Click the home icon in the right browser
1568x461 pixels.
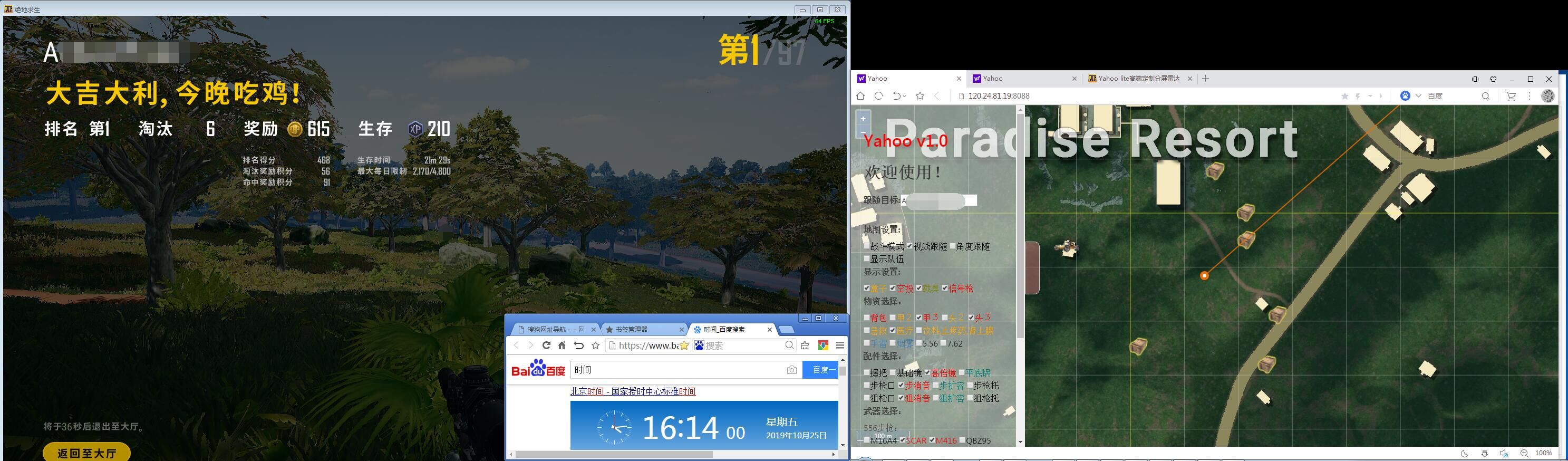click(x=860, y=95)
